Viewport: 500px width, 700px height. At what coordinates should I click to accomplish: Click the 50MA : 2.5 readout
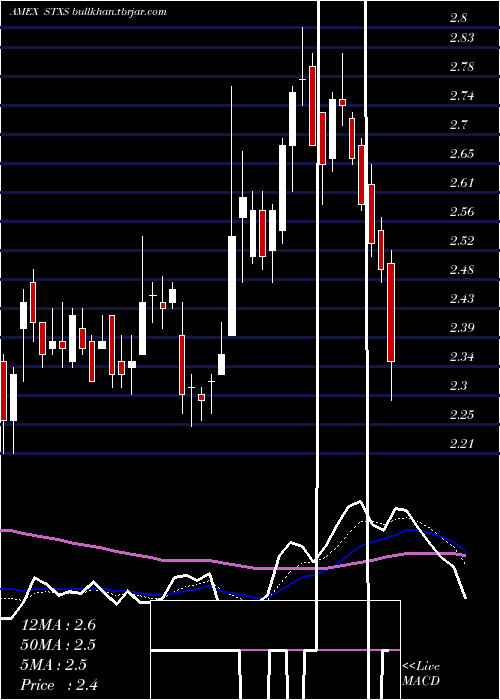tap(58, 645)
